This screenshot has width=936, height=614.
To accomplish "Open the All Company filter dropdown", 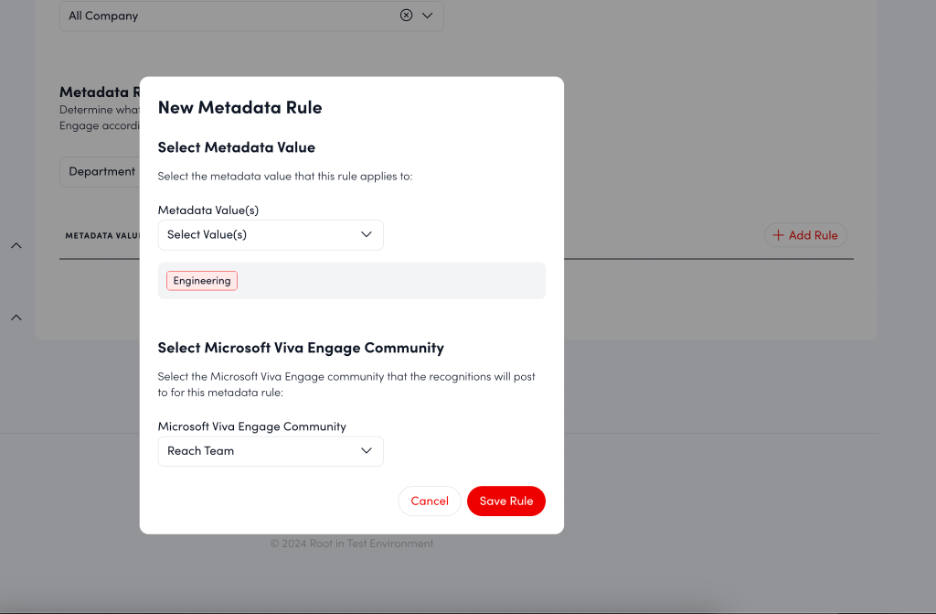I will [x=250, y=15].
